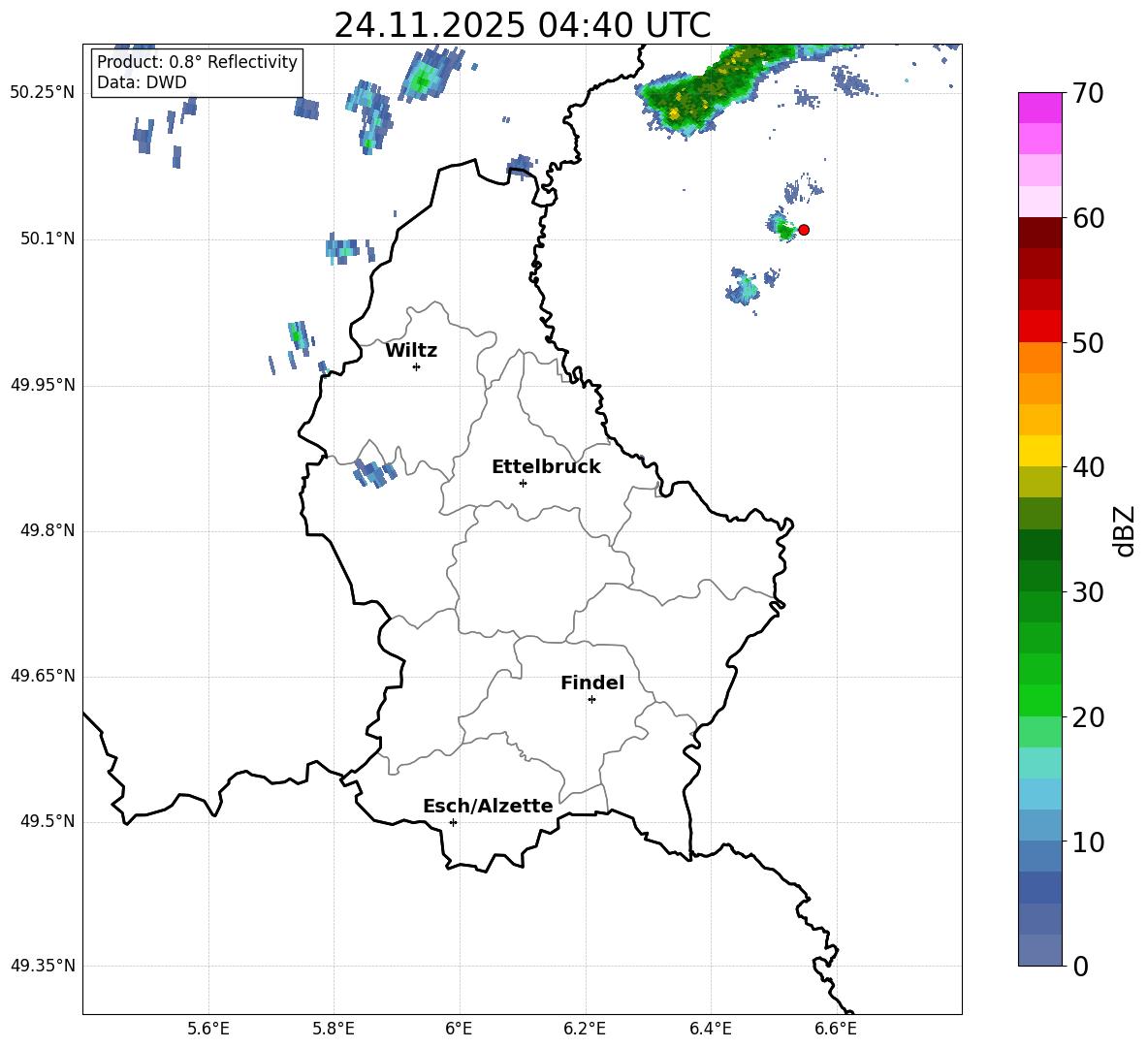Image resolution: width=1148 pixels, height=1048 pixels.
Task: Click the Esch/Alzette city label
Action: (x=488, y=806)
